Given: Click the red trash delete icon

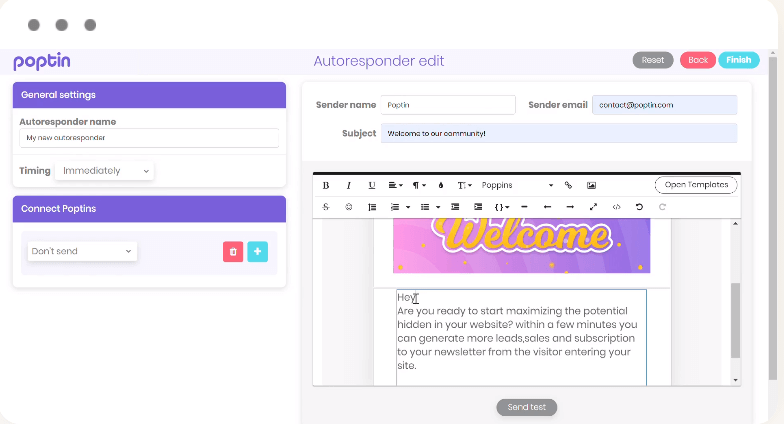Looking at the screenshot, I should click(233, 251).
